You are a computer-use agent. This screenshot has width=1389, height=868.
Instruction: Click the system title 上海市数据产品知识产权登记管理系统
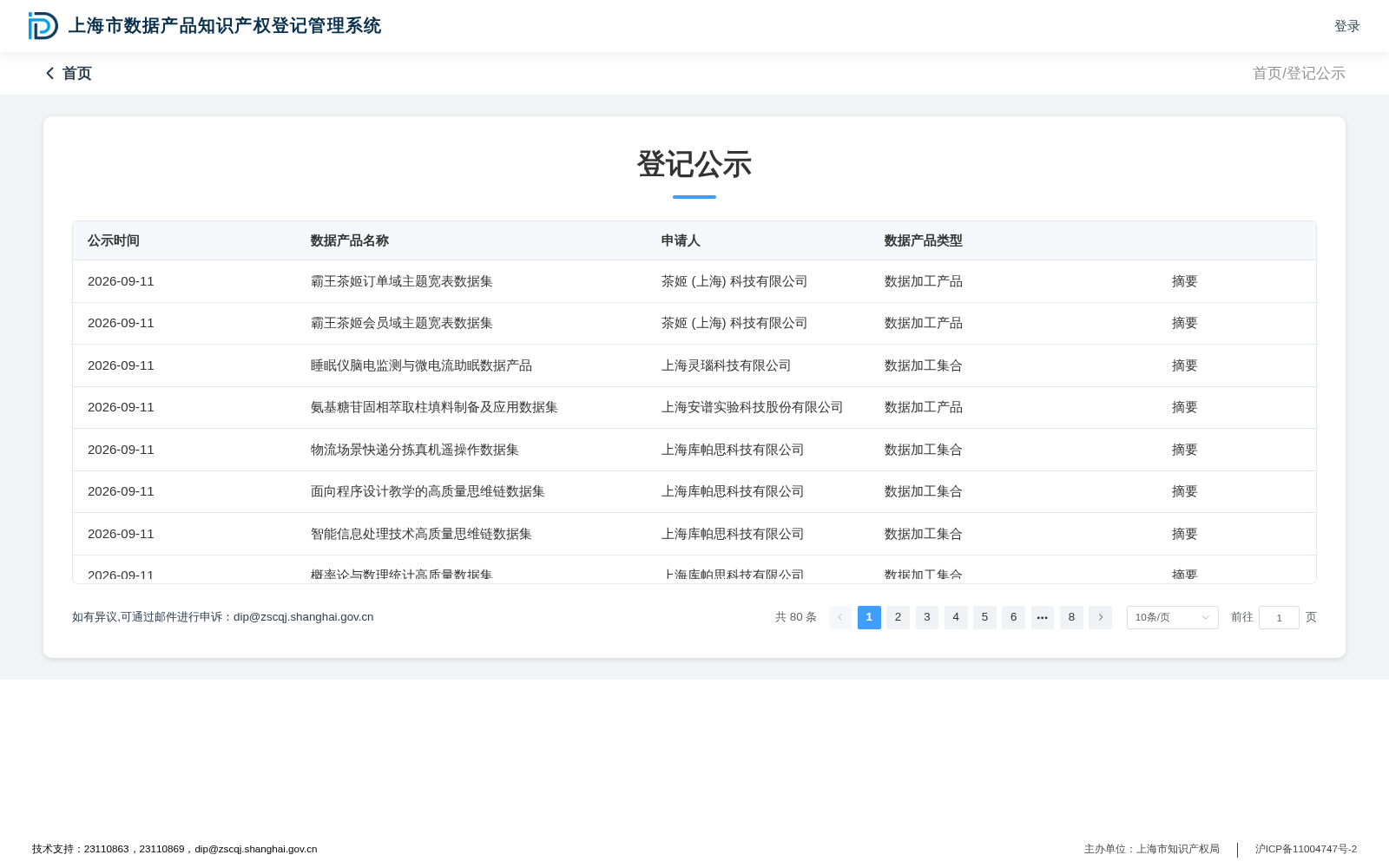coord(225,26)
